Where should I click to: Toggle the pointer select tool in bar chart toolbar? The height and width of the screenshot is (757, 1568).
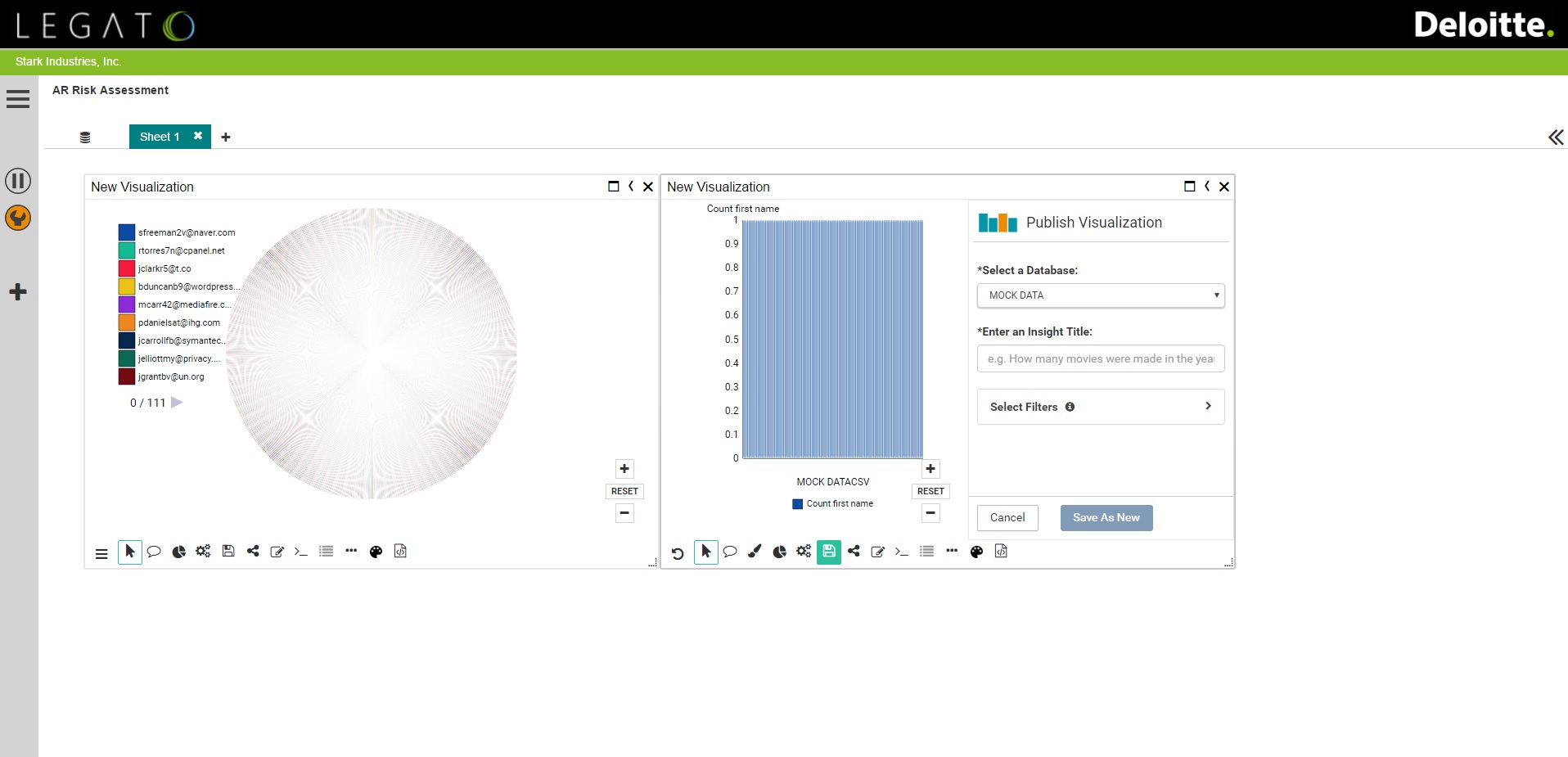(706, 552)
